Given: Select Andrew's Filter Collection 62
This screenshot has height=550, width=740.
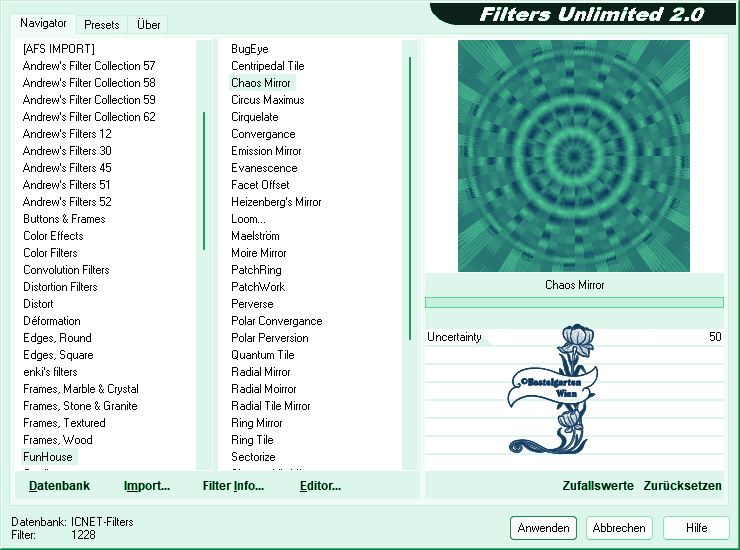Looking at the screenshot, I should [89, 117].
